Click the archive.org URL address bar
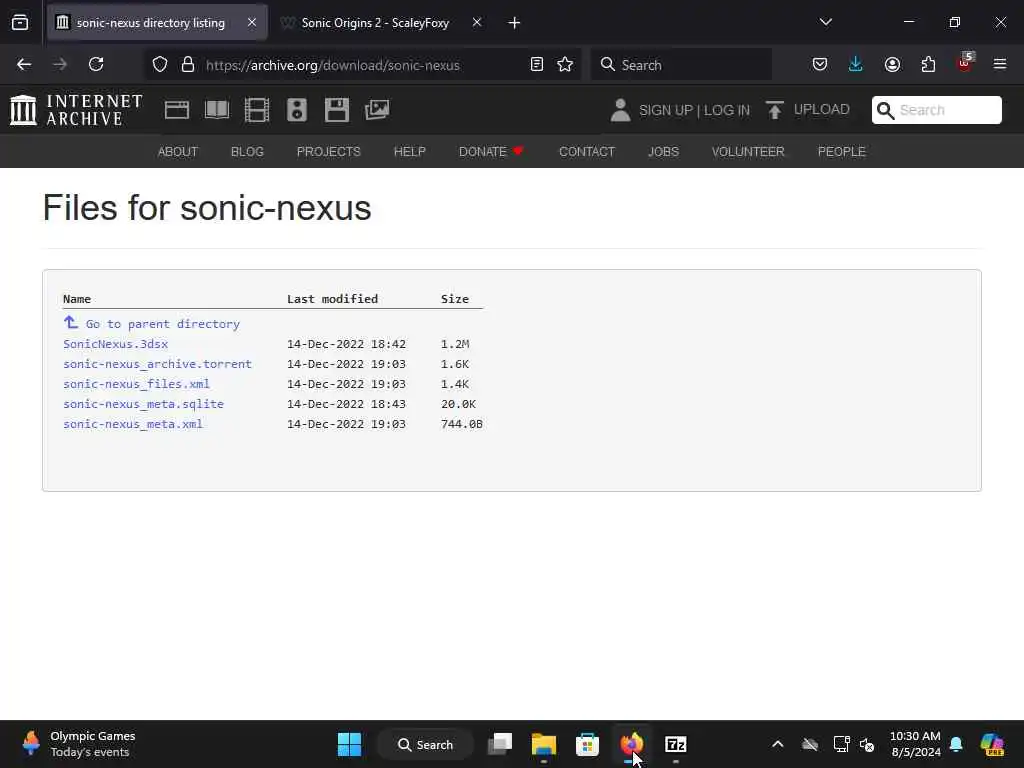Viewport: 1024px width, 768px height. pos(332,65)
